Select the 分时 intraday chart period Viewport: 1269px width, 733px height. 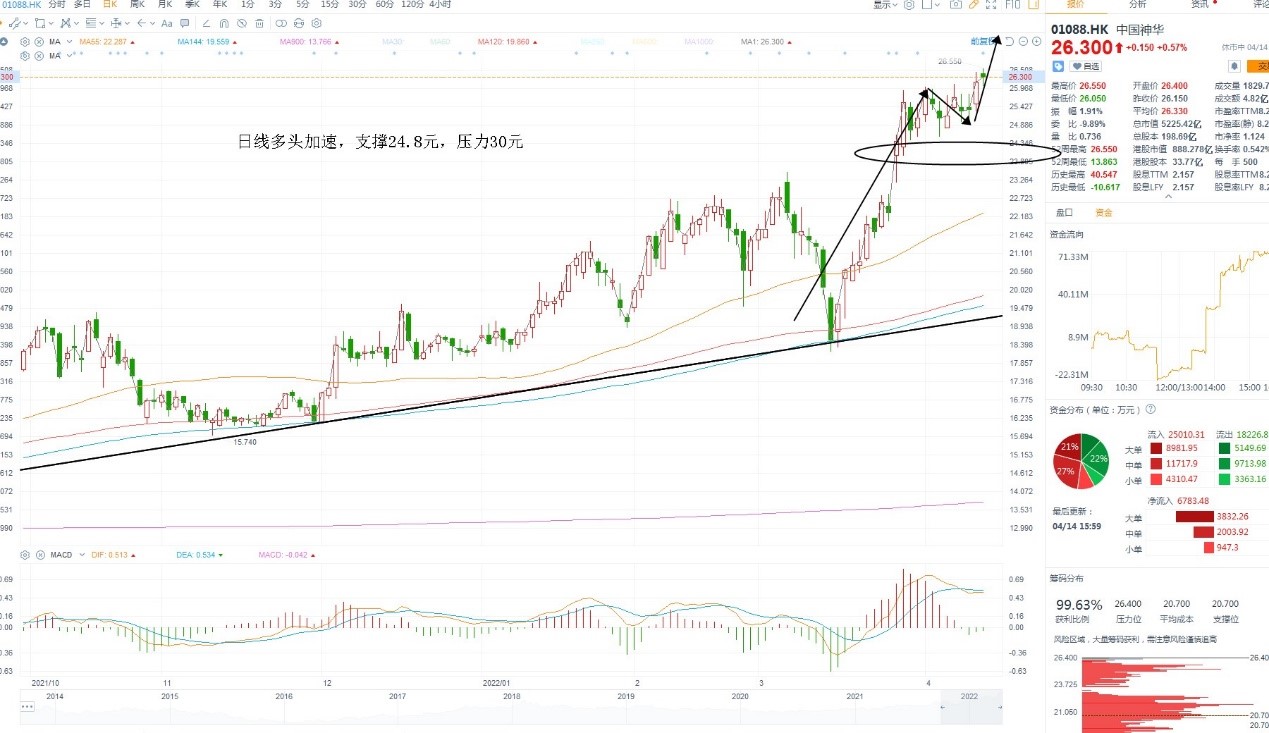point(57,5)
